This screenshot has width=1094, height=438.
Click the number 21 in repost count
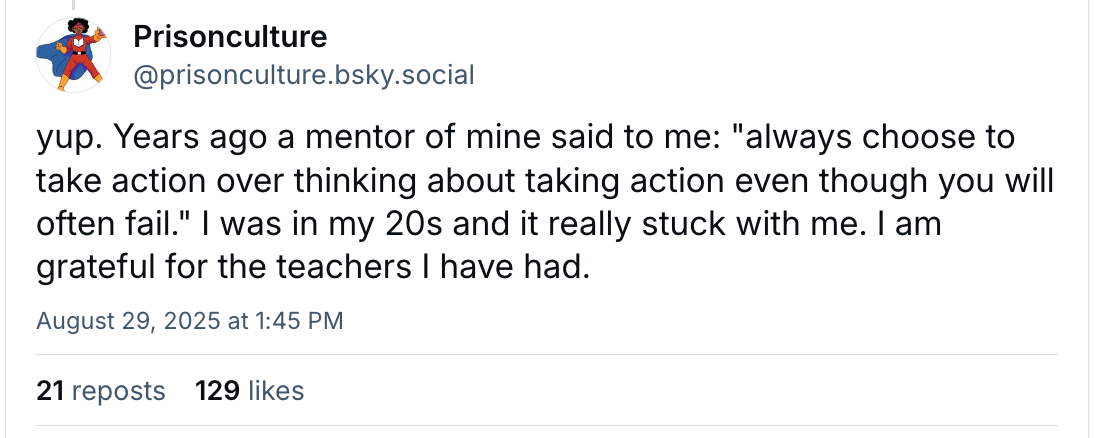coord(50,390)
